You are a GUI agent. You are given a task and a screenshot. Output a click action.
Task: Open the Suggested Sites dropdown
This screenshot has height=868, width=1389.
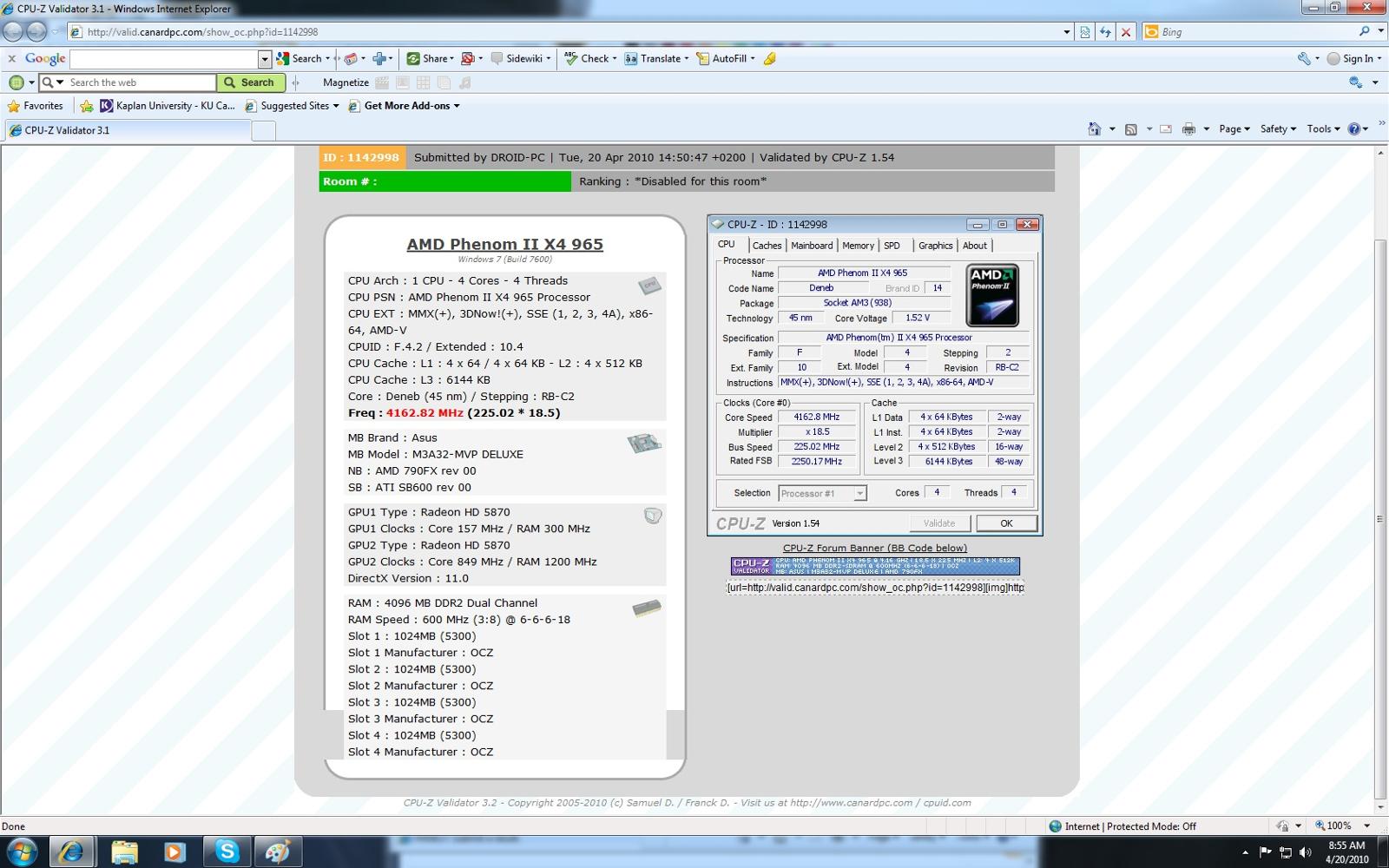click(292, 106)
